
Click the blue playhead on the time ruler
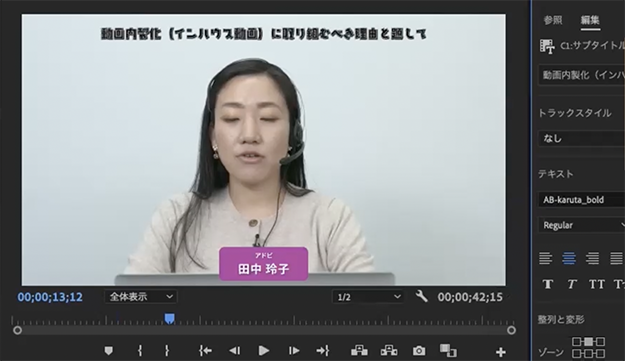170,318
